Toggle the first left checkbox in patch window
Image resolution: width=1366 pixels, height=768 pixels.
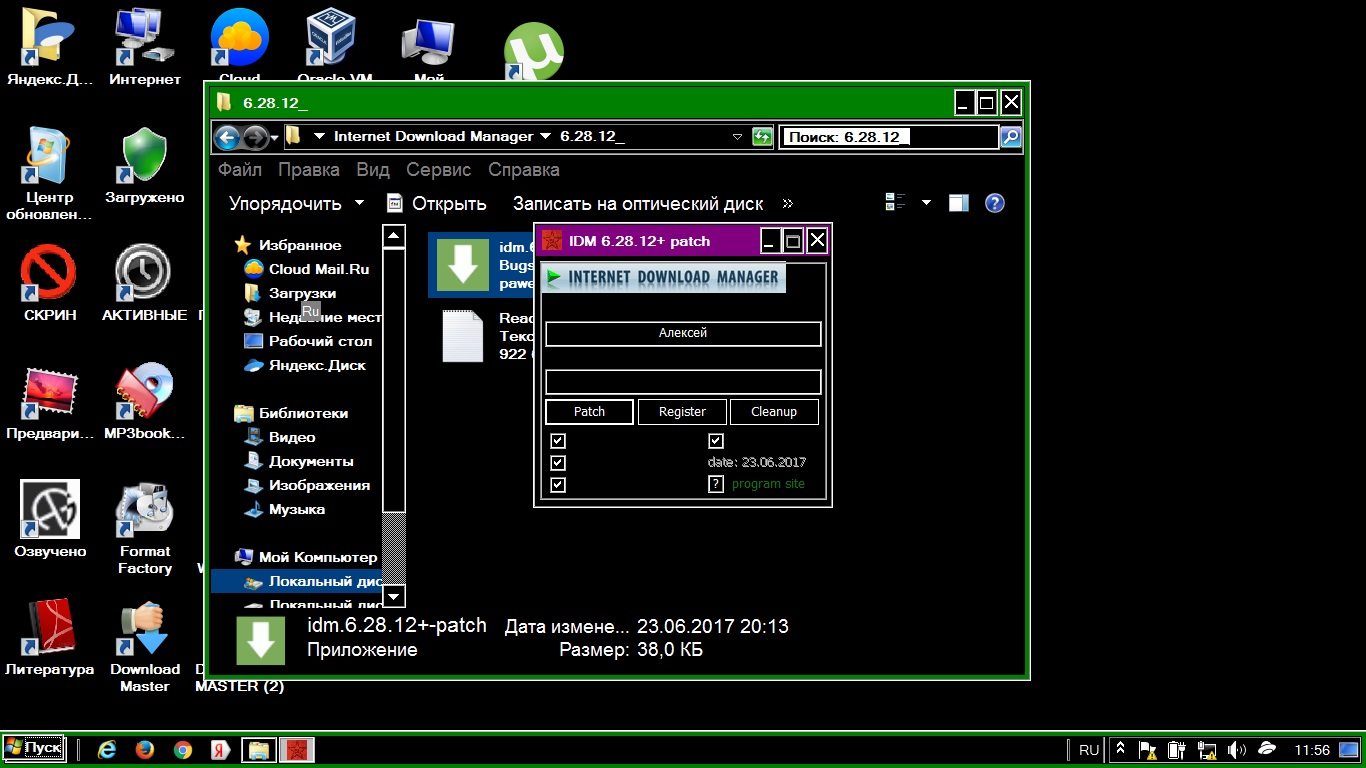coord(558,441)
